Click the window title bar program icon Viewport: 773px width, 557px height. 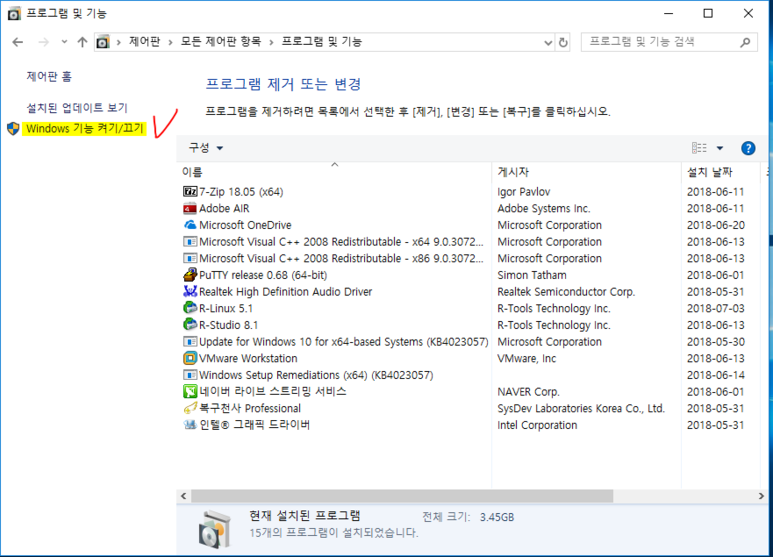pos(14,13)
